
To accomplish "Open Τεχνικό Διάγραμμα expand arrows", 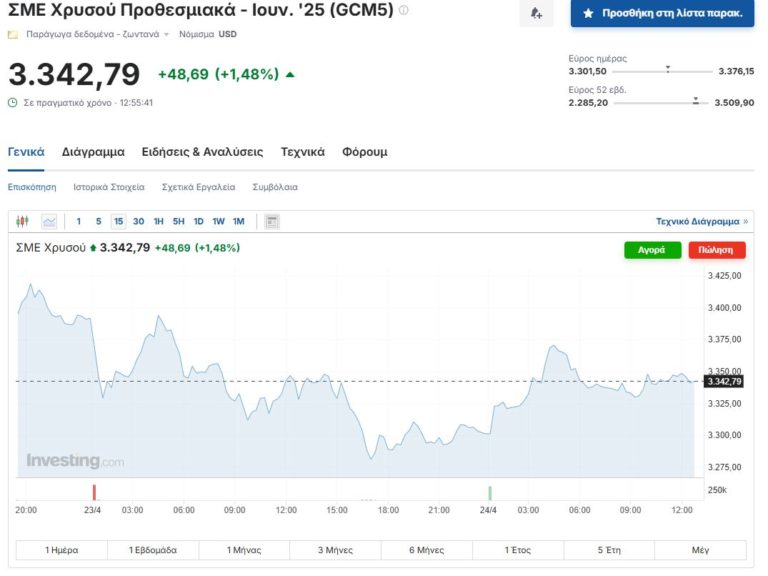I will [745, 222].
